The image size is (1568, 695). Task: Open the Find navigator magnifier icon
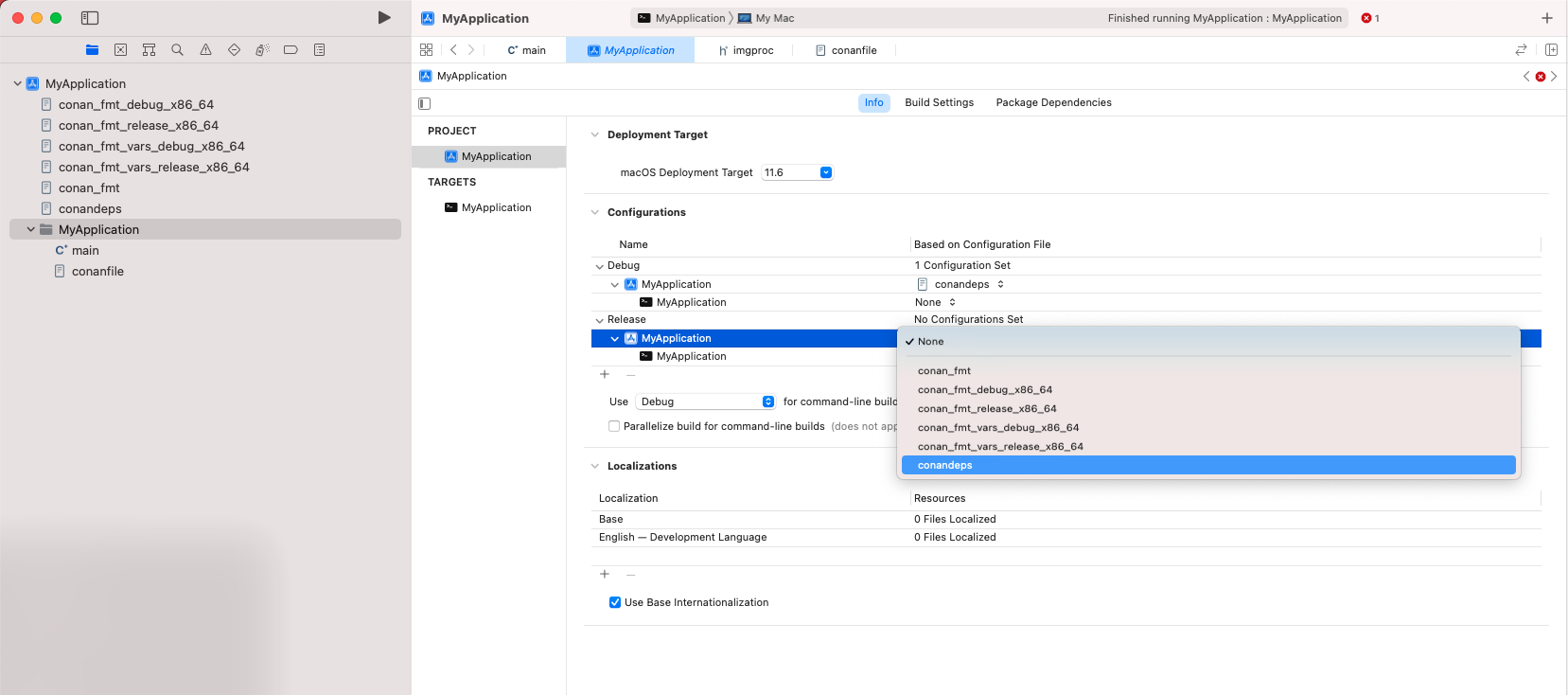coord(177,50)
